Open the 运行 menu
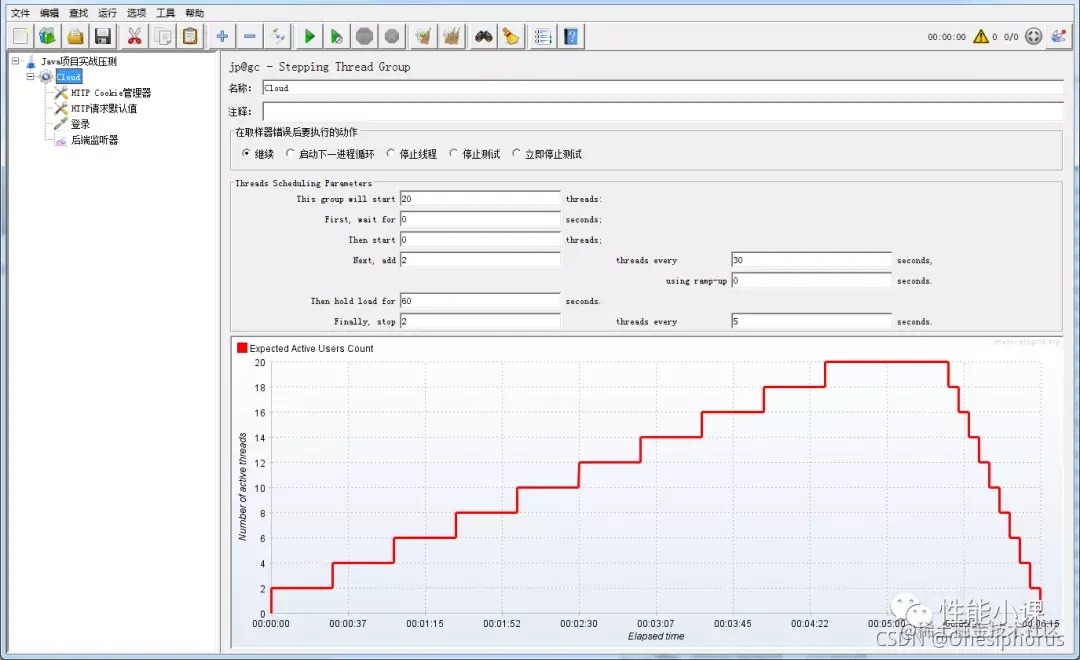The width and height of the screenshot is (1080, 660). coord(107,12)
